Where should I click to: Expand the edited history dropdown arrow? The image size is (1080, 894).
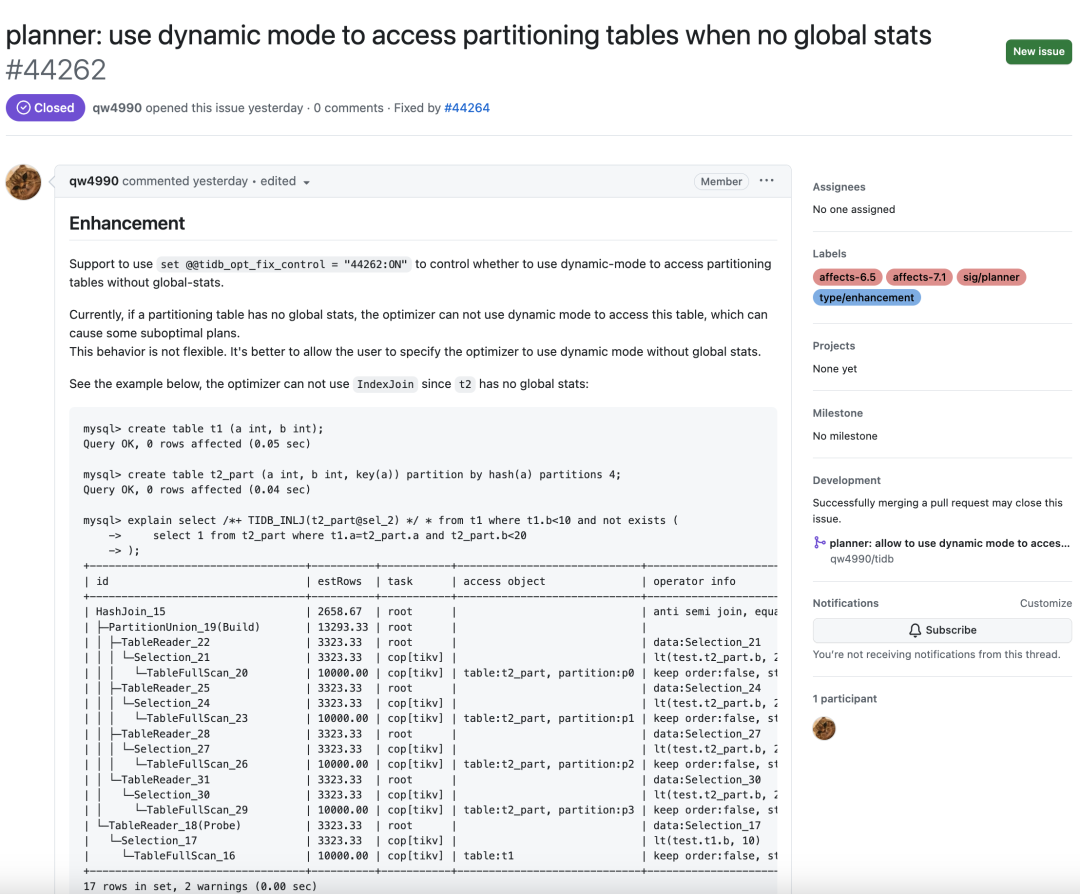point(307,182)
